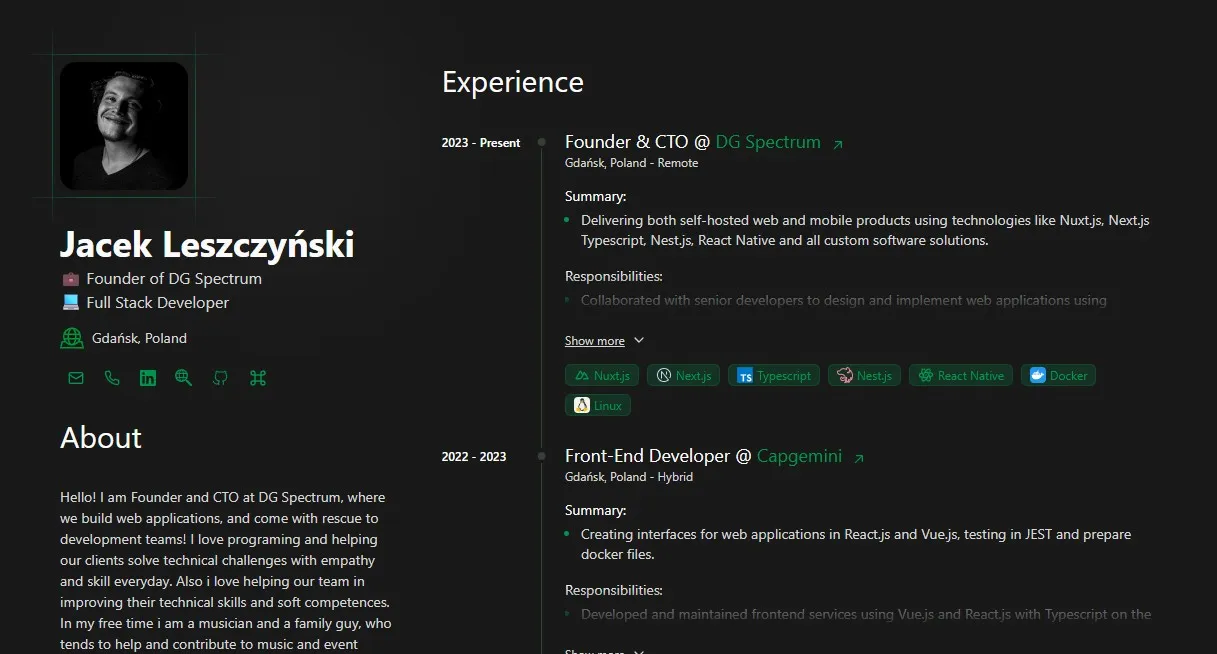Open the DG Spectrum company link

pyautogui.click(x=767, y=141)
